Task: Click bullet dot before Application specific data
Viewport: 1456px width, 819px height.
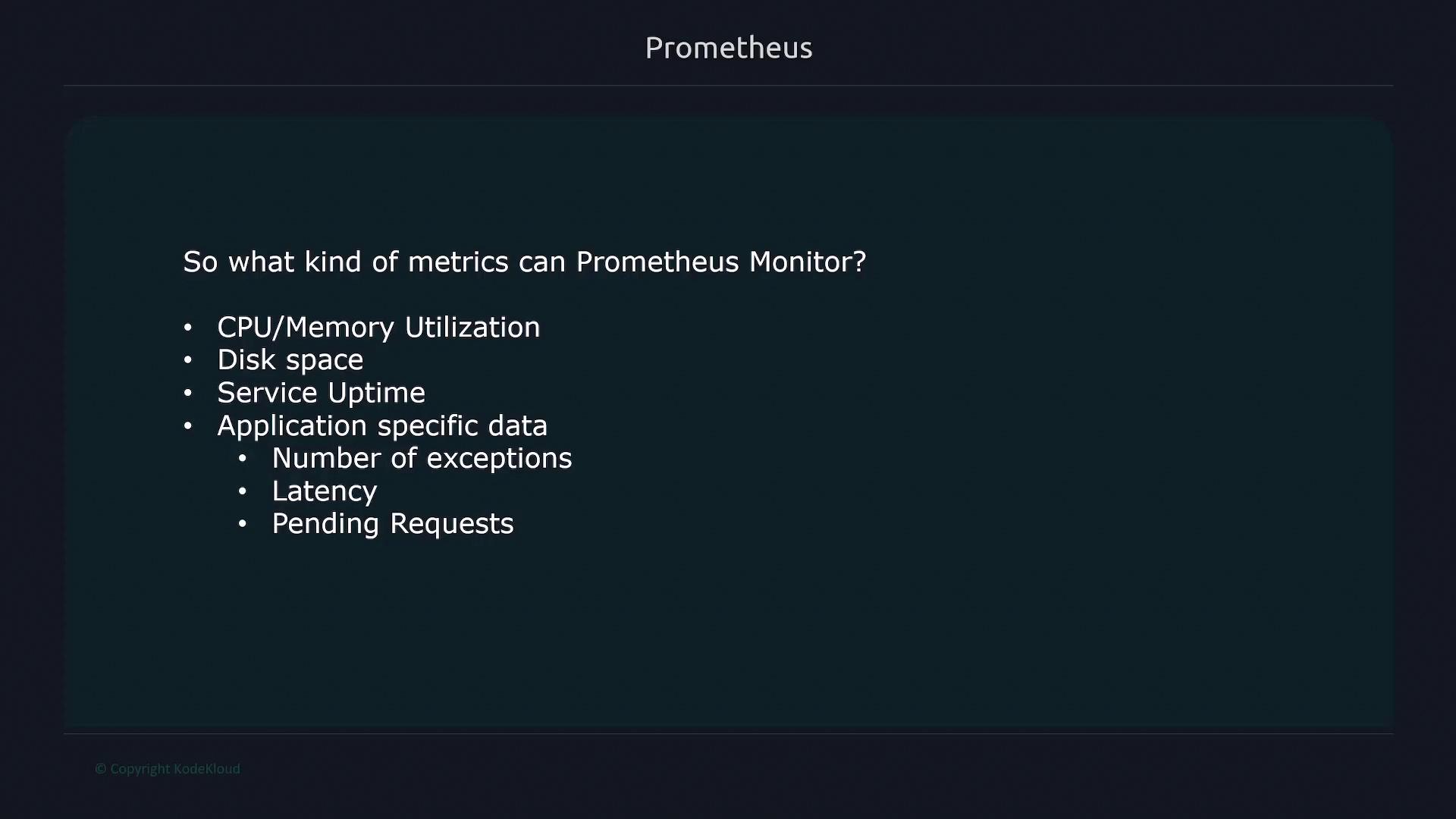Action: (188, 426)
